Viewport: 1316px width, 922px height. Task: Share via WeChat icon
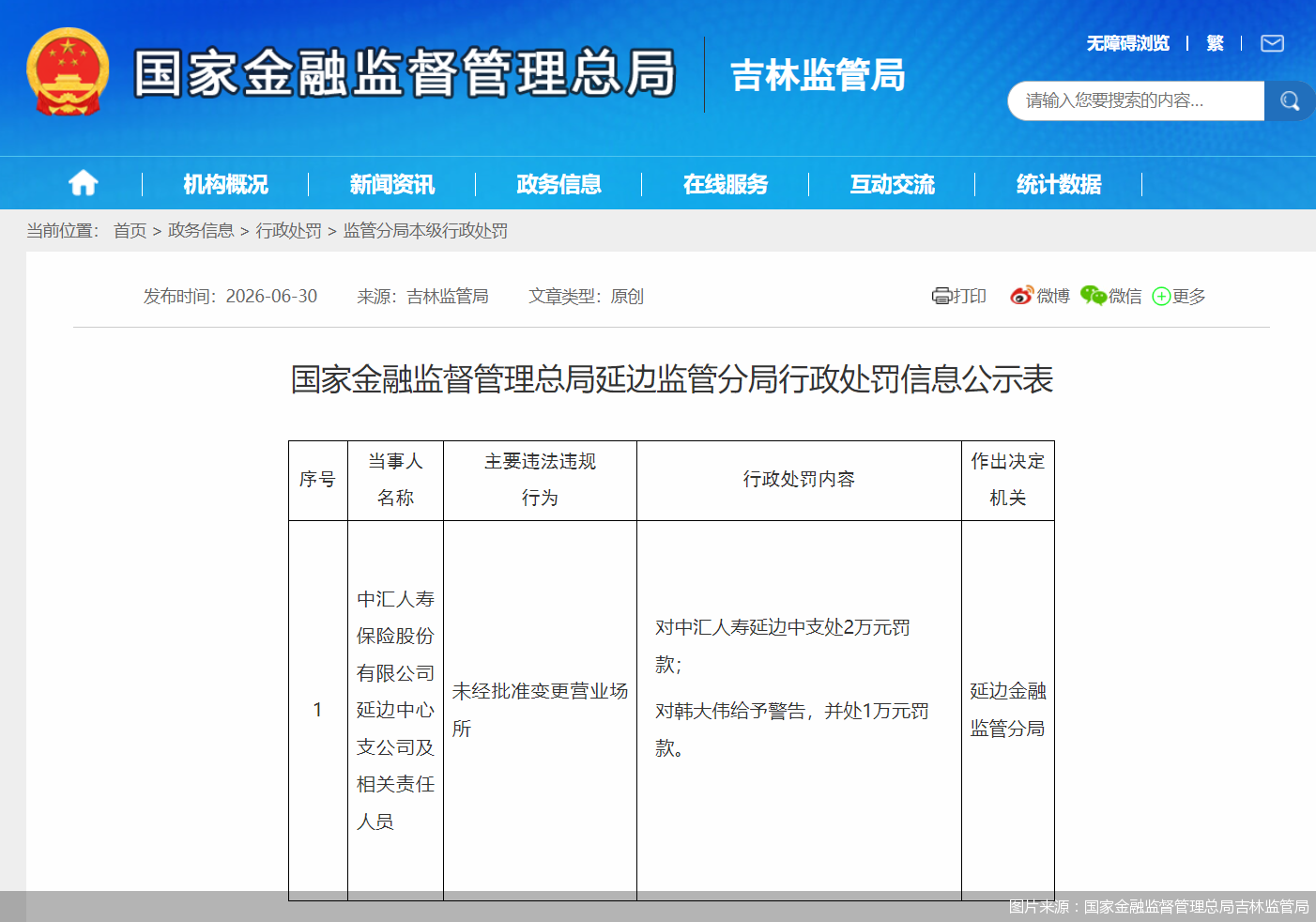click(x=1094, y=296)
